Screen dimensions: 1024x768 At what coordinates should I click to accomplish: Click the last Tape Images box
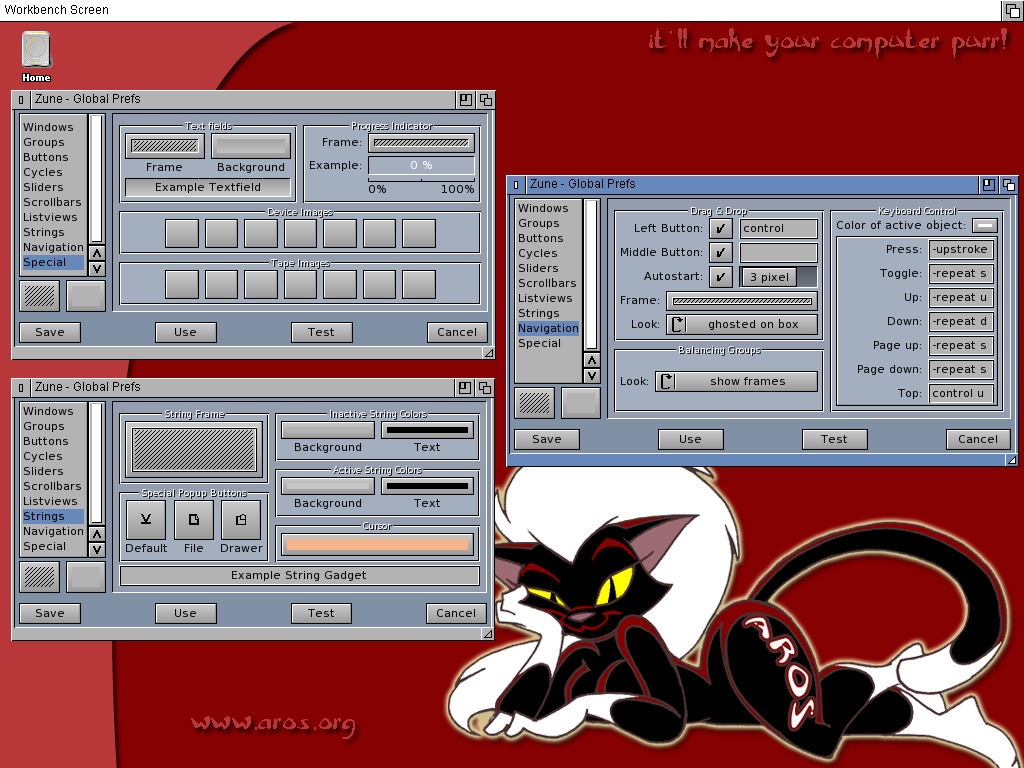(419, 285)
